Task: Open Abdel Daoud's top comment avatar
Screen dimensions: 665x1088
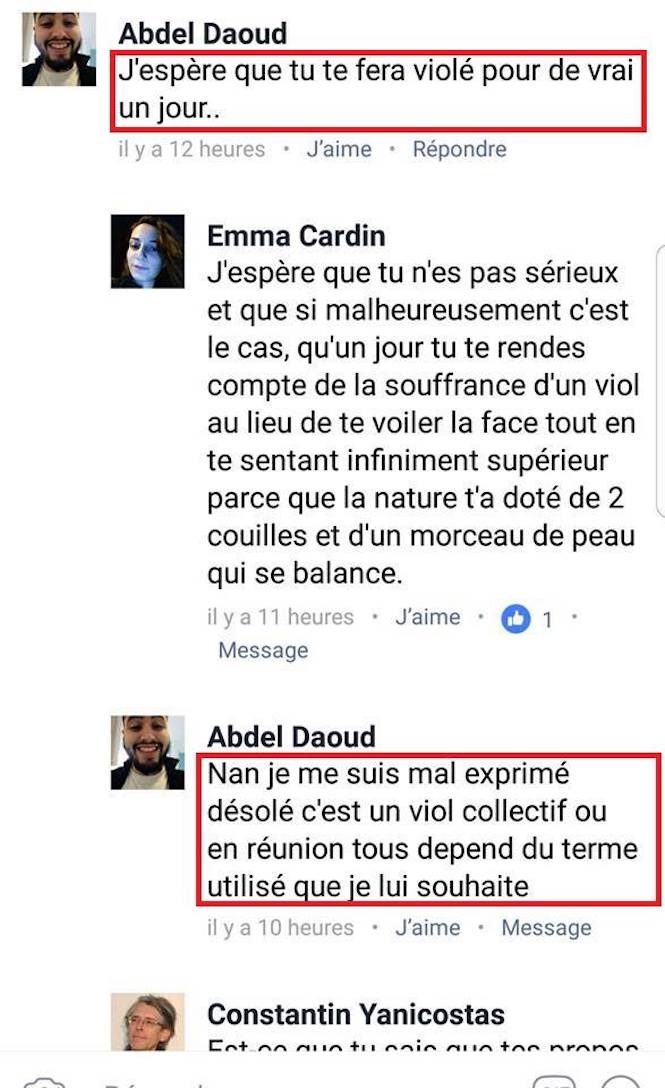Action: tap(59, 49)
